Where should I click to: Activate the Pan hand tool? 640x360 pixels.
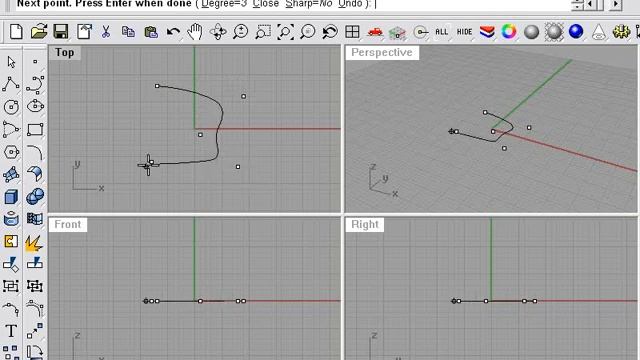click(195, 32)
